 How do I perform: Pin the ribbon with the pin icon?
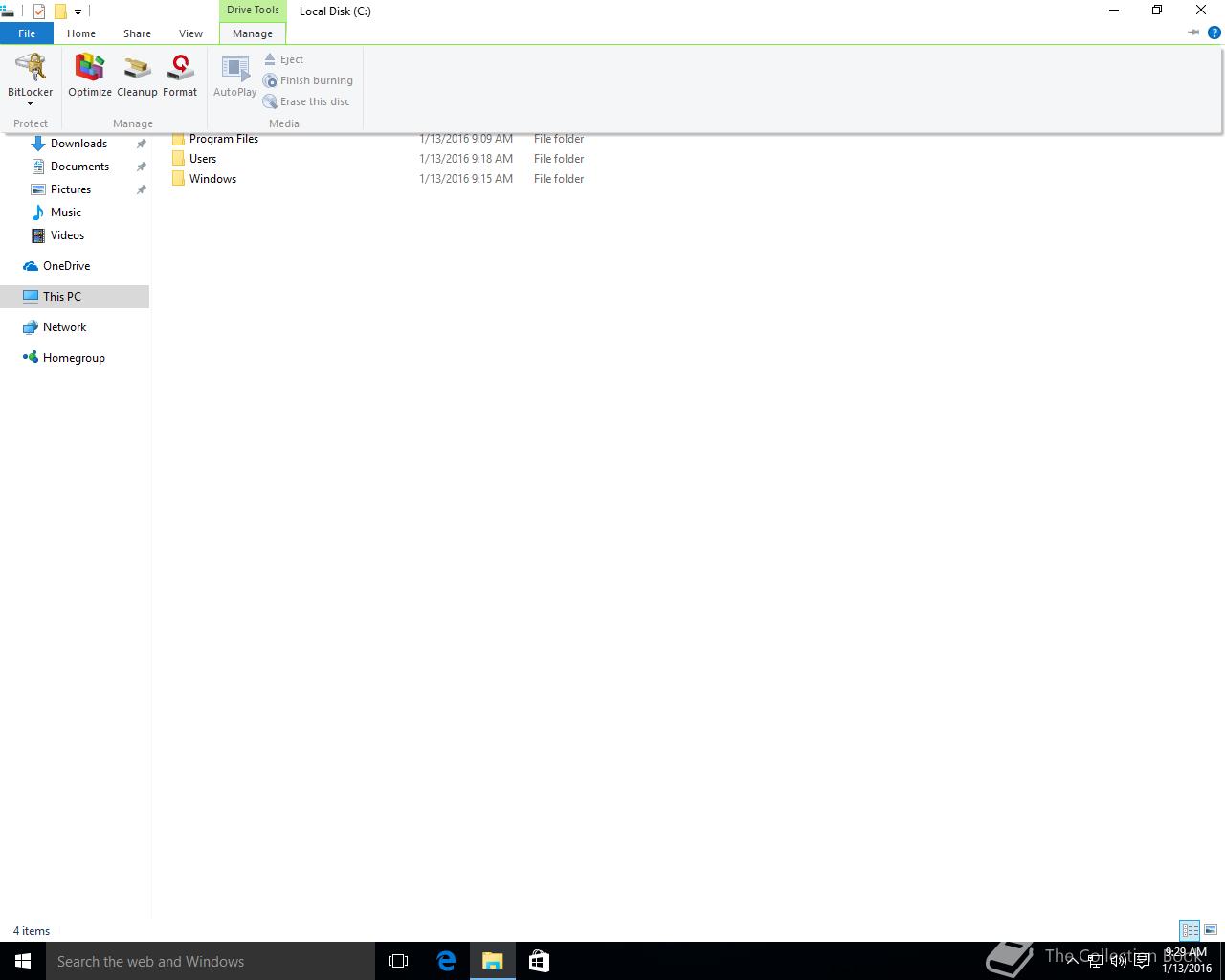click(1193, 33)
